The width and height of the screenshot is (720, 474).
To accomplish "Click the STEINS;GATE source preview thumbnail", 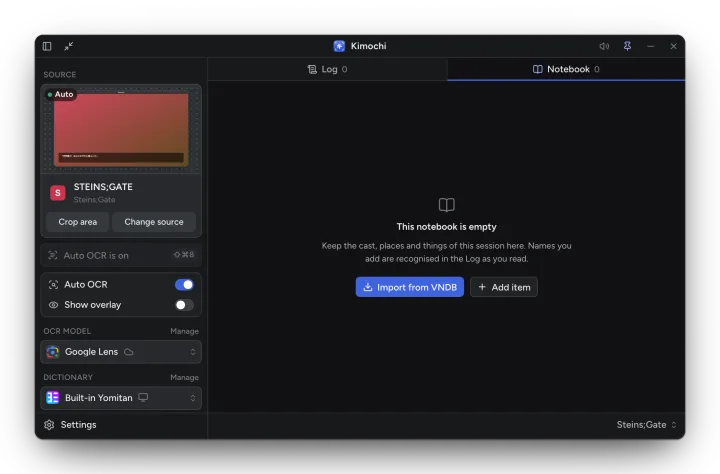I will 121,129.
